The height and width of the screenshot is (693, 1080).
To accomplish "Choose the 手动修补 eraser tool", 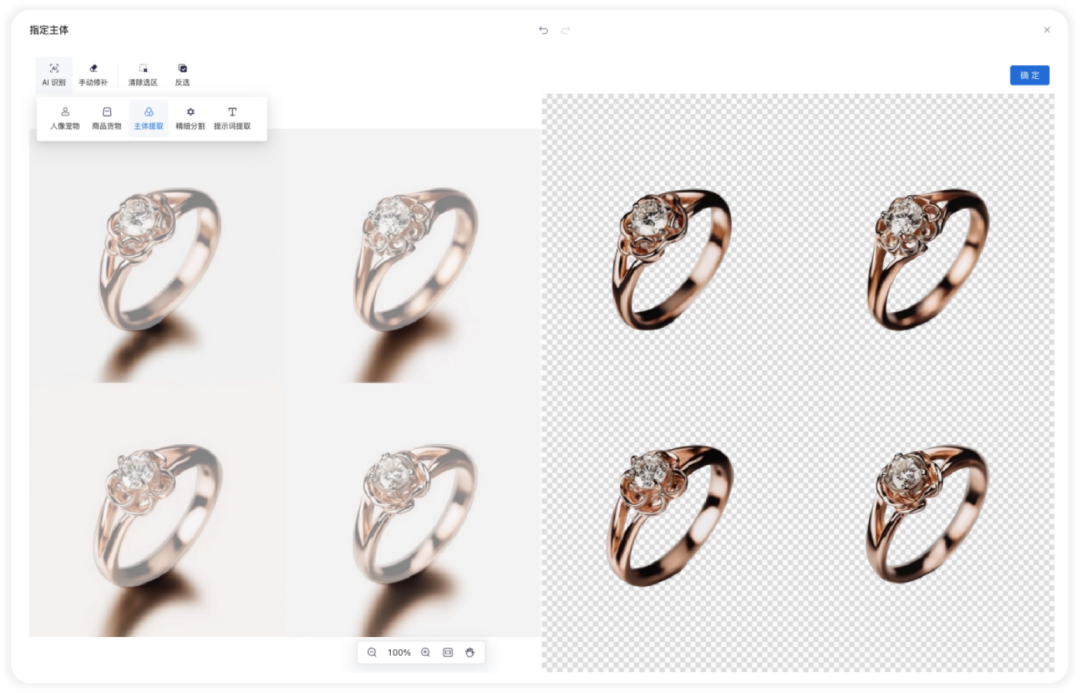I will pyautogui.click(x=93, y=74).
